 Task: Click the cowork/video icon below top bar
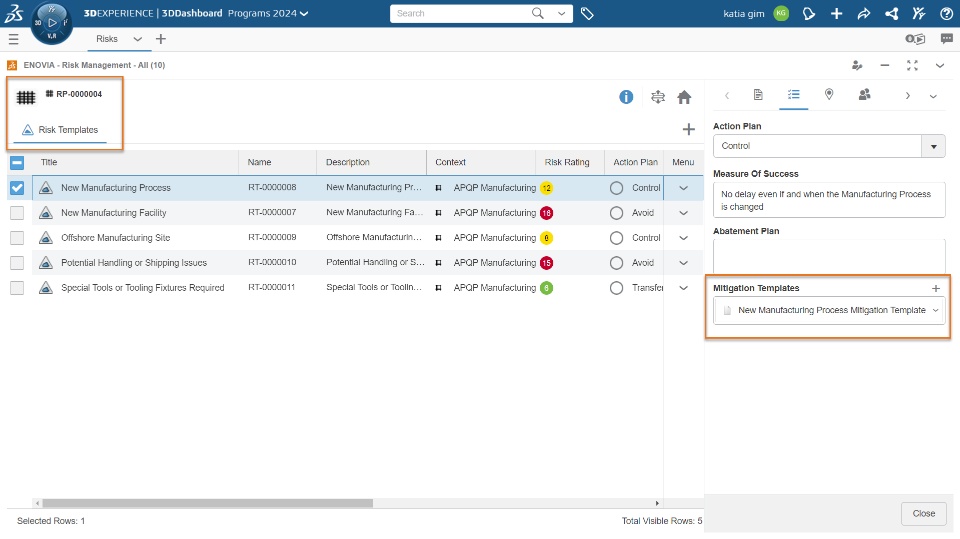tap(915, 39)
